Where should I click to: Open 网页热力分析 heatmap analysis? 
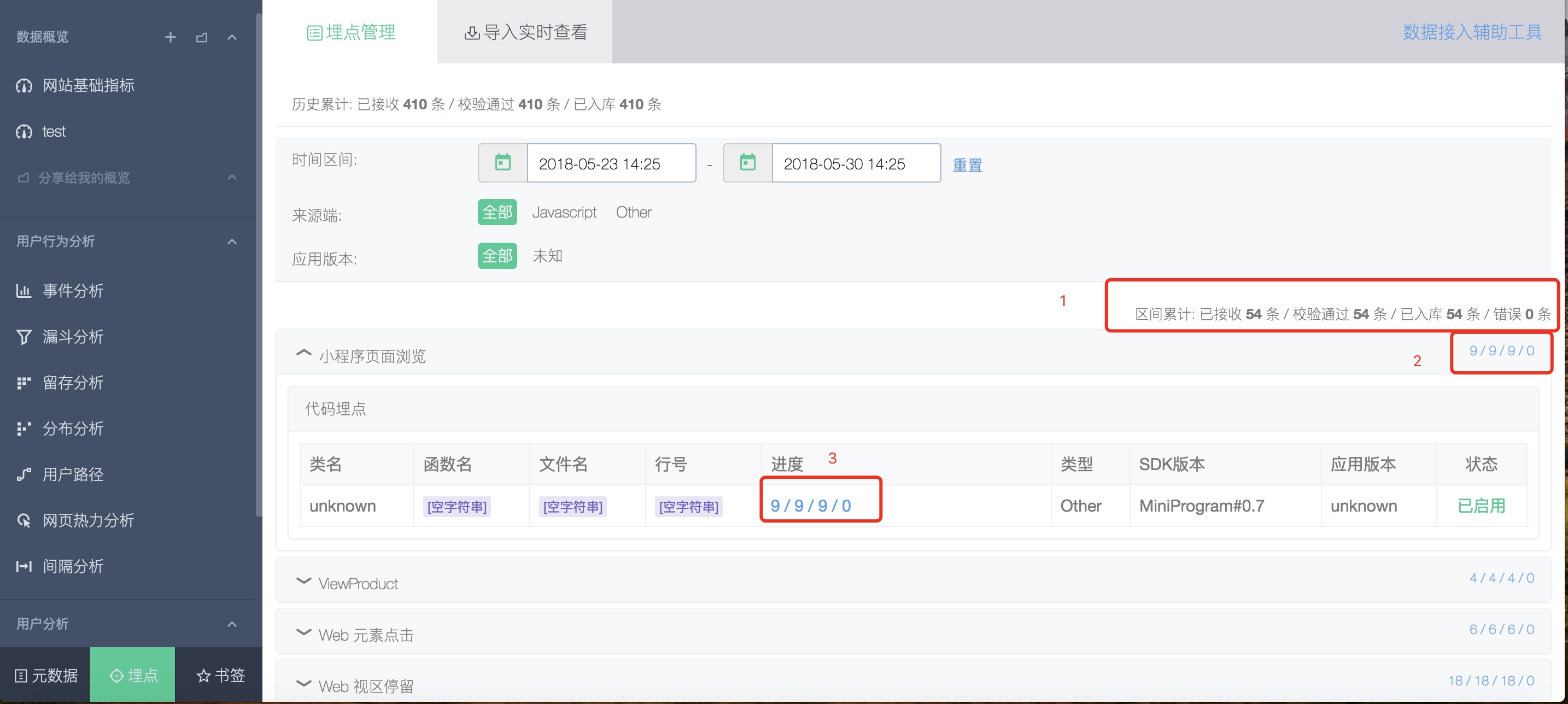click(87, 520)
